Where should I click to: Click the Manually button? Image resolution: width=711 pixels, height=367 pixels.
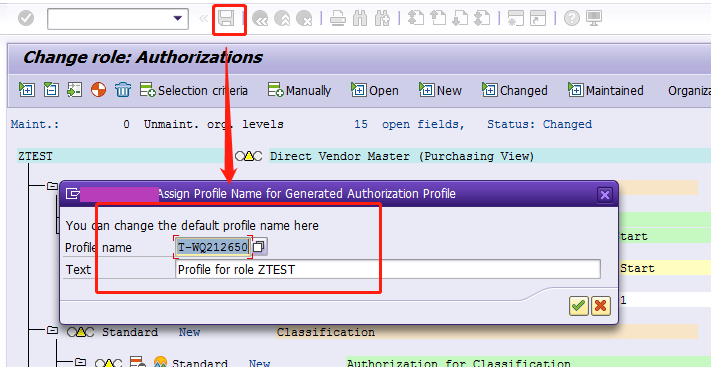click(x=300, y=90)
